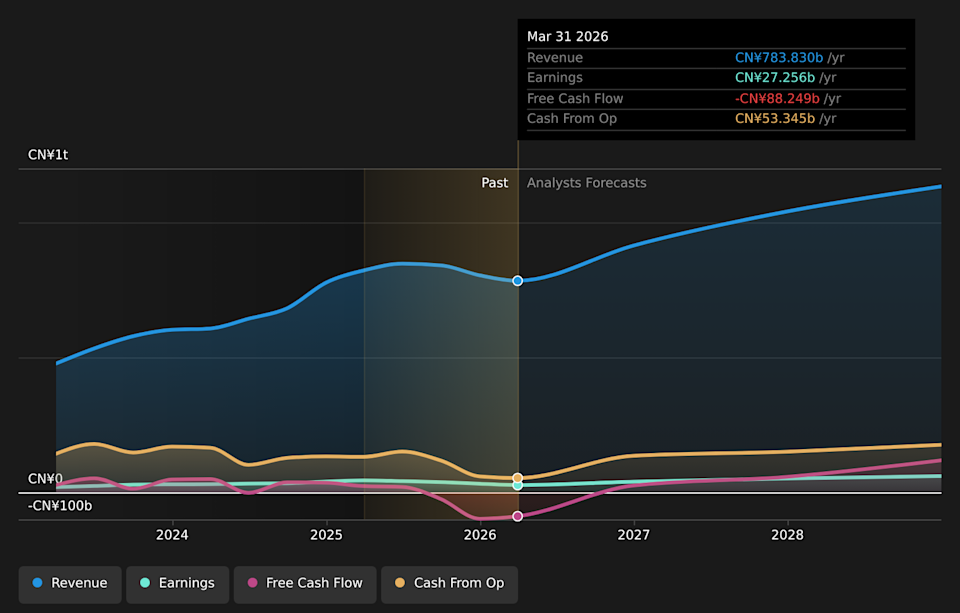
Task: Click the -CN¥100b y-axis label
Action: [x=60, y=506]
